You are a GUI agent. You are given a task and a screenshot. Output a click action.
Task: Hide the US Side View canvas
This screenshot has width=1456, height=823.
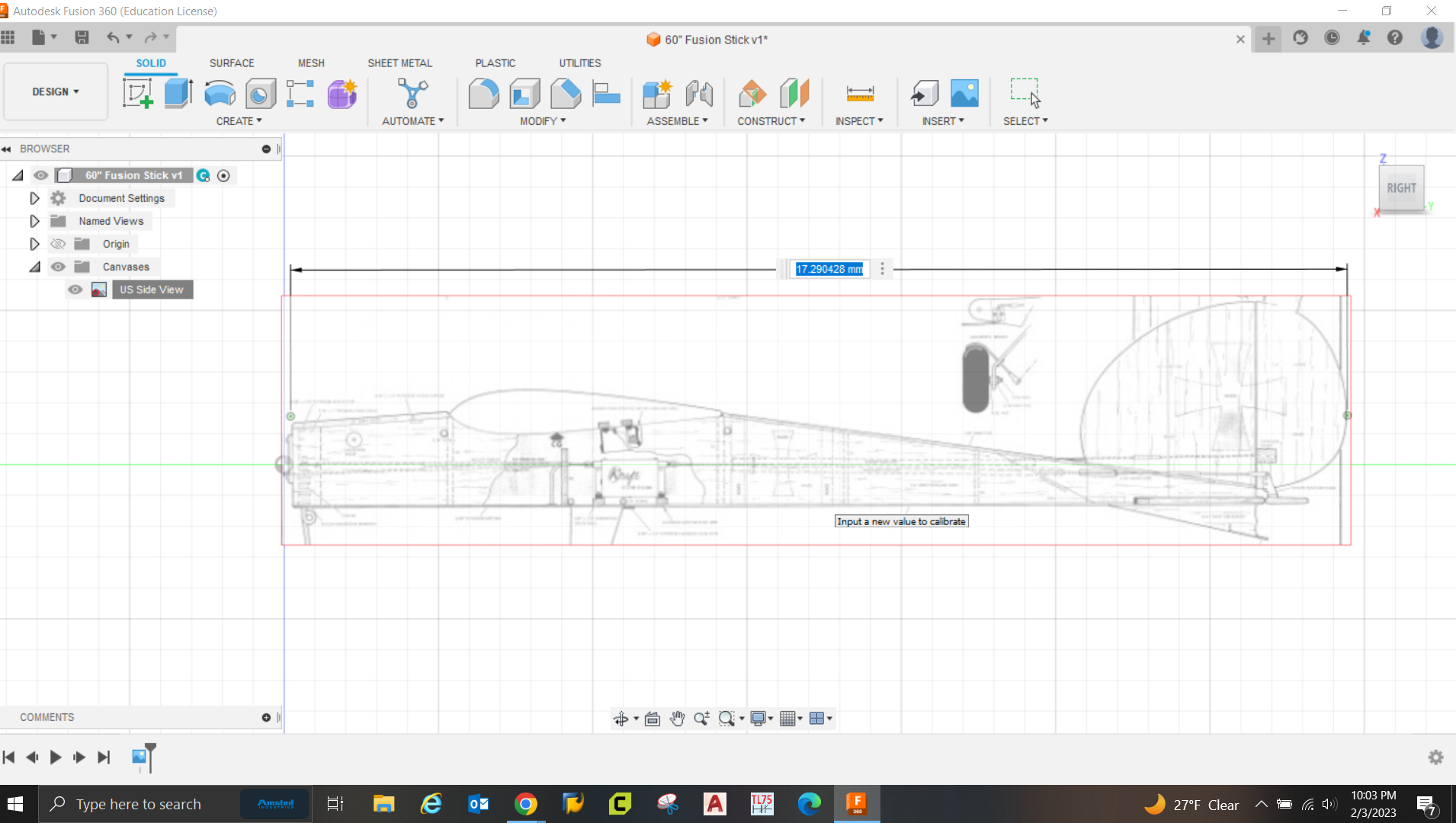click(75, 290)
